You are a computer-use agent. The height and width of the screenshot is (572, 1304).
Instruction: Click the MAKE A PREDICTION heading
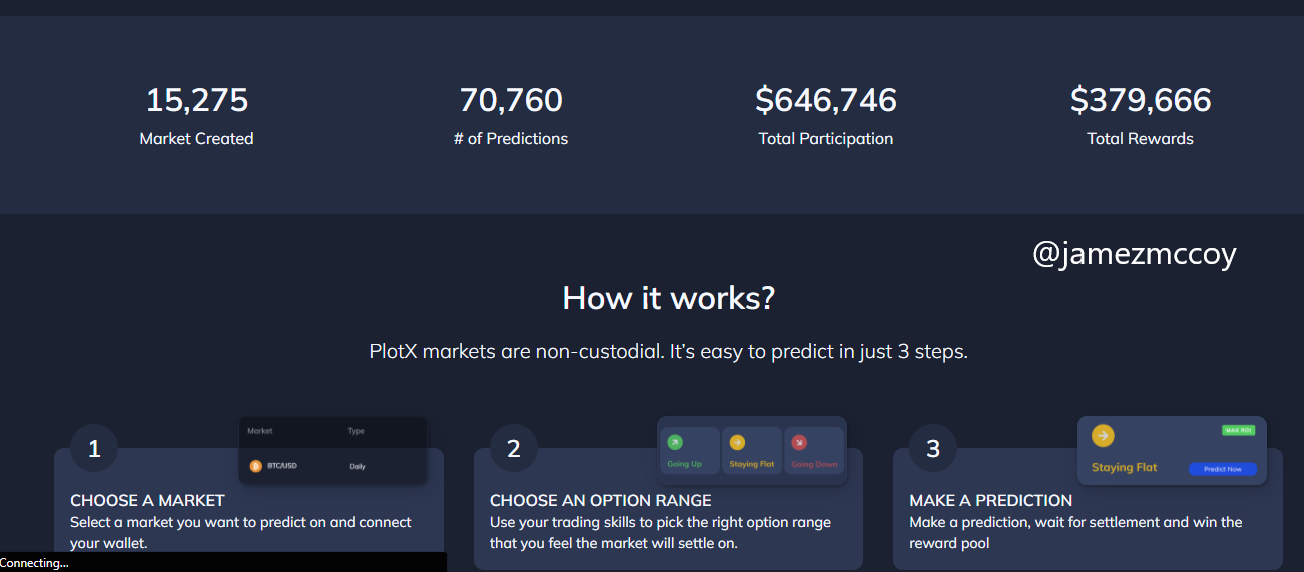[990, 500]
